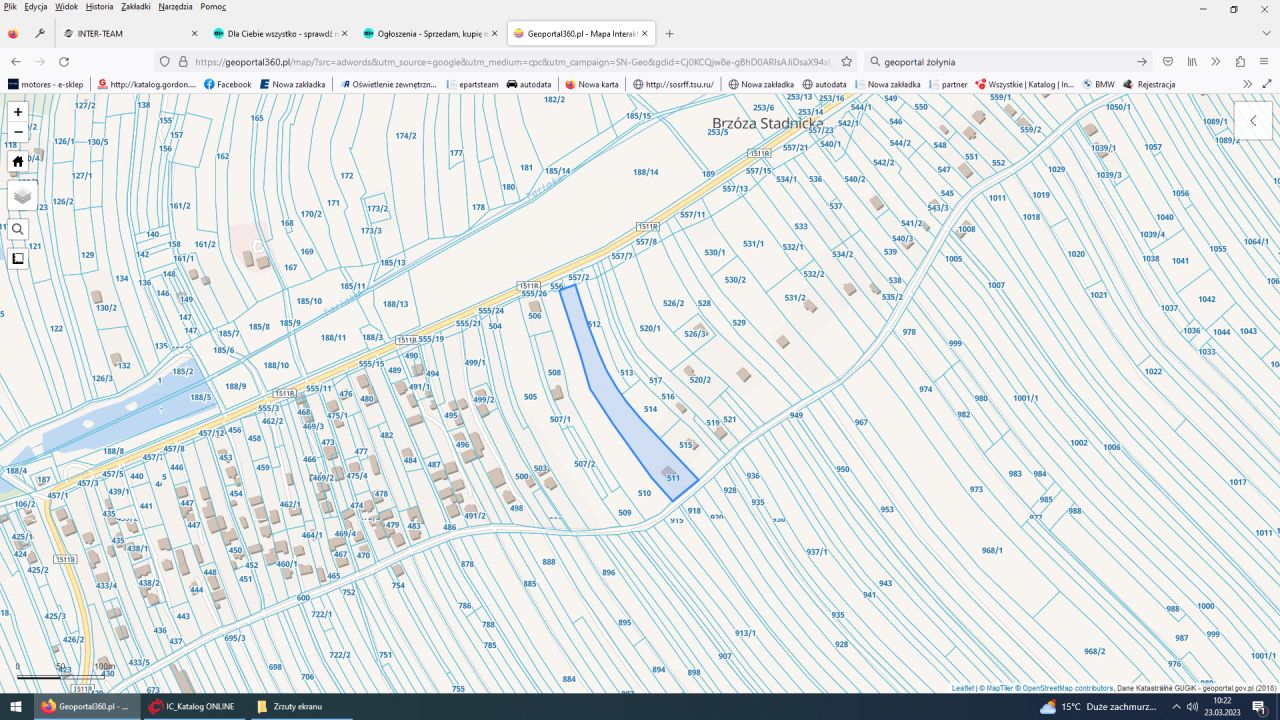The height and width of the screenshot is (720, 1280).
Task: Zoom out the map with minus button
Action: point(18,132)
